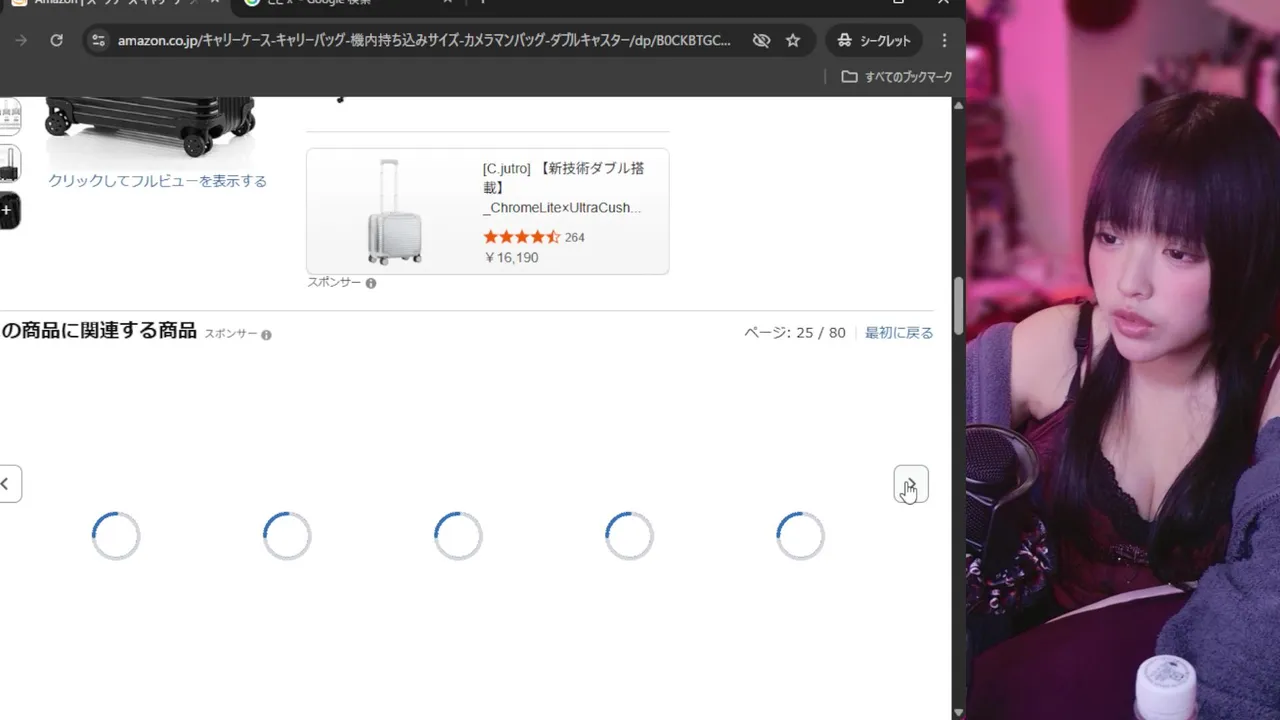The width and height of the screenshot is (1280, 720).
Task: Open the silver C.jutro suitcase image
Action: (x=394, y=211)
